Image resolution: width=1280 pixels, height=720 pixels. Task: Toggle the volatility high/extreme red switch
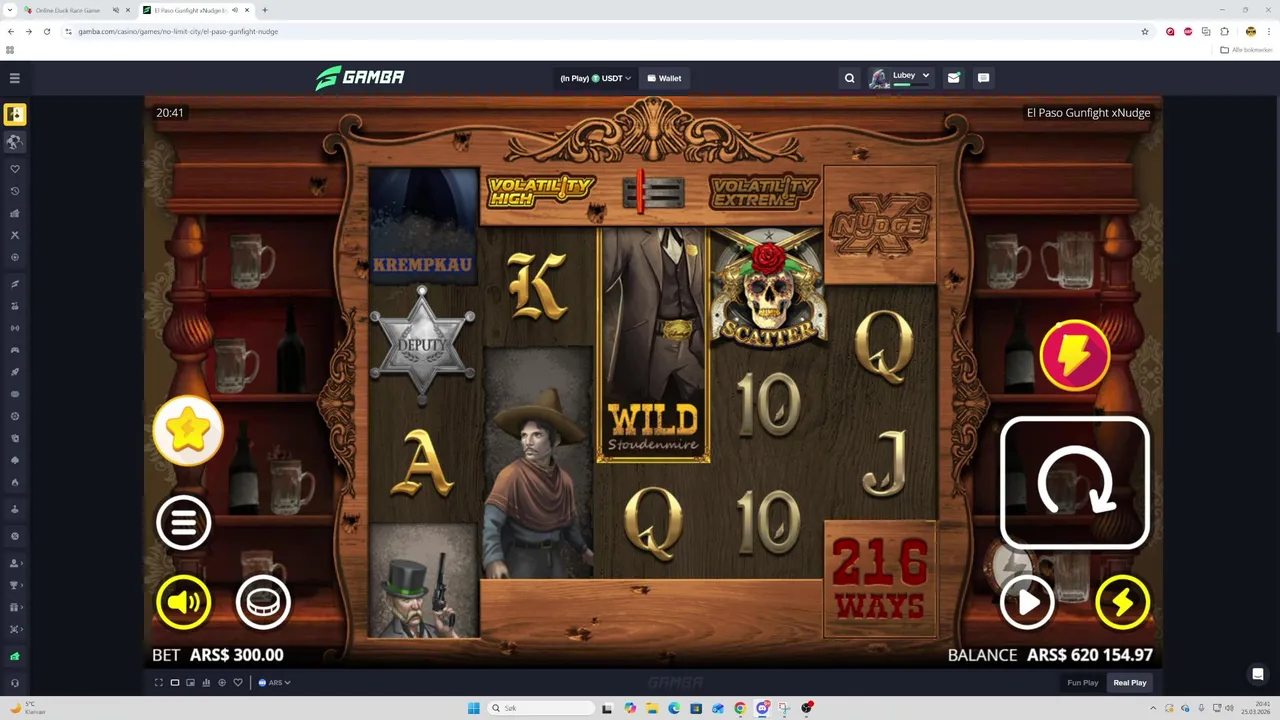(653, 192)
